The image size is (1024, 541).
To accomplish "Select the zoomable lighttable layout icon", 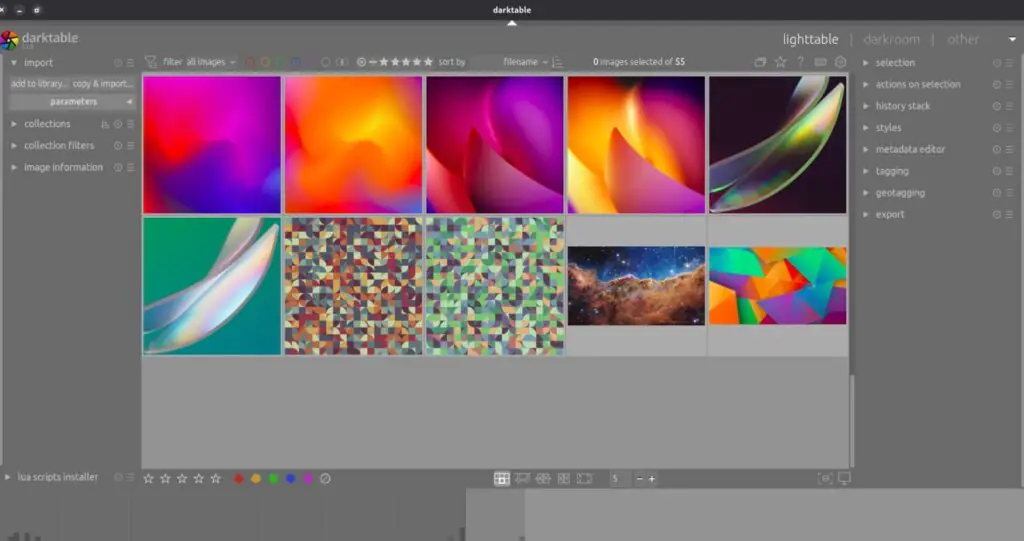I will pyautogui.click(x=522, y=479).
